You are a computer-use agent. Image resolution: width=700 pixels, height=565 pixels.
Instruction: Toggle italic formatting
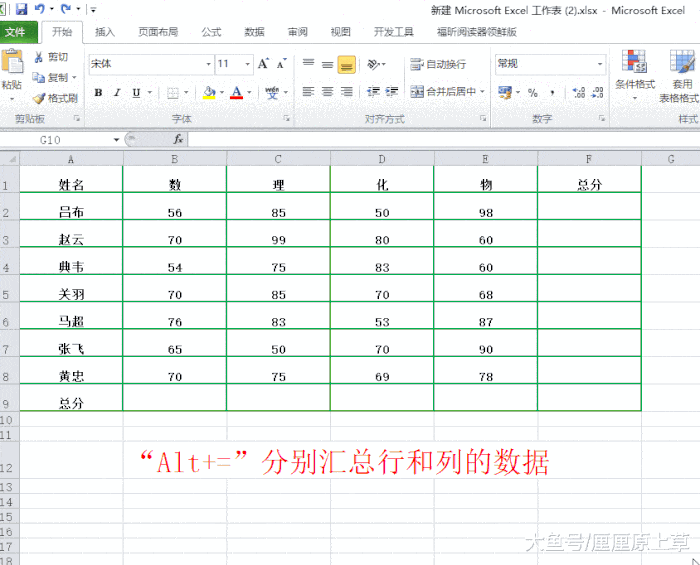(117, 92)
